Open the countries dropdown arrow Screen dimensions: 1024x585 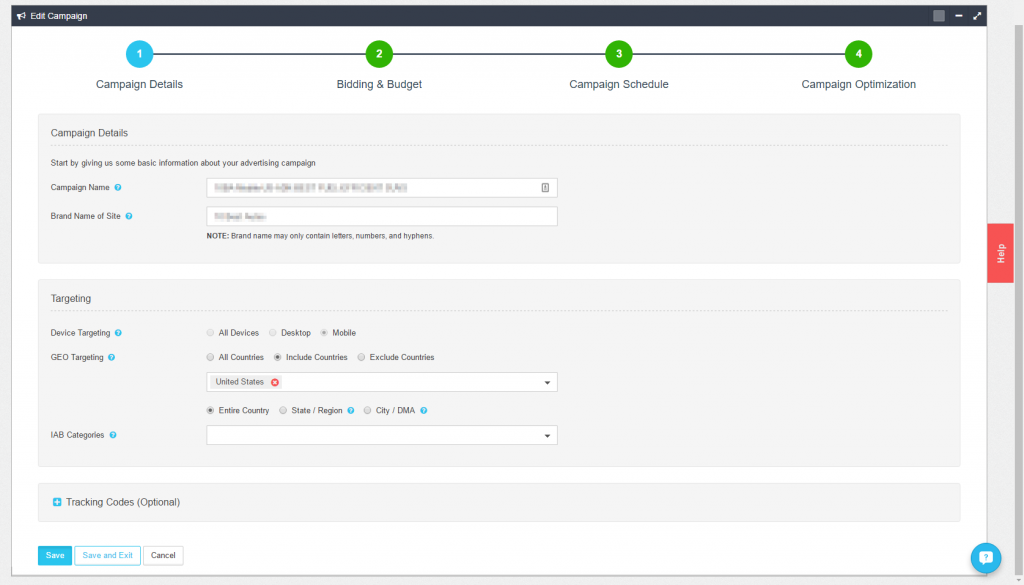pyautogui.click(x=547, y=383)
